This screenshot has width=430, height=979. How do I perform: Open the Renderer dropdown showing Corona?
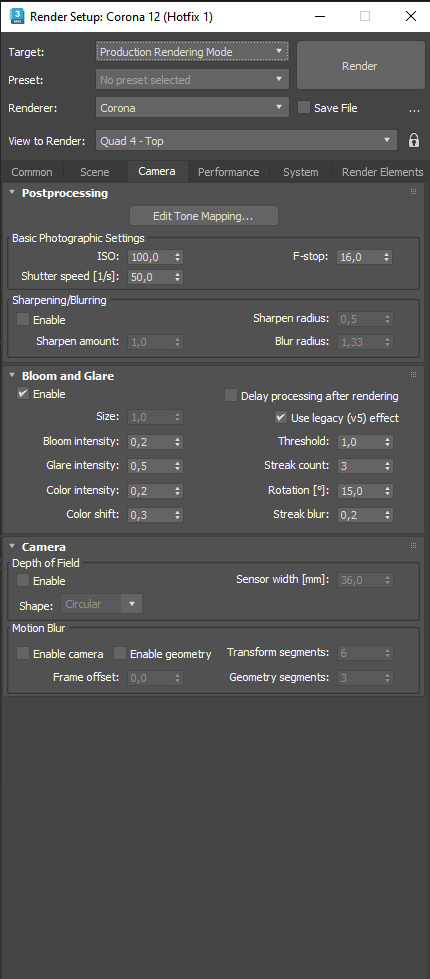tap(192, 107)
